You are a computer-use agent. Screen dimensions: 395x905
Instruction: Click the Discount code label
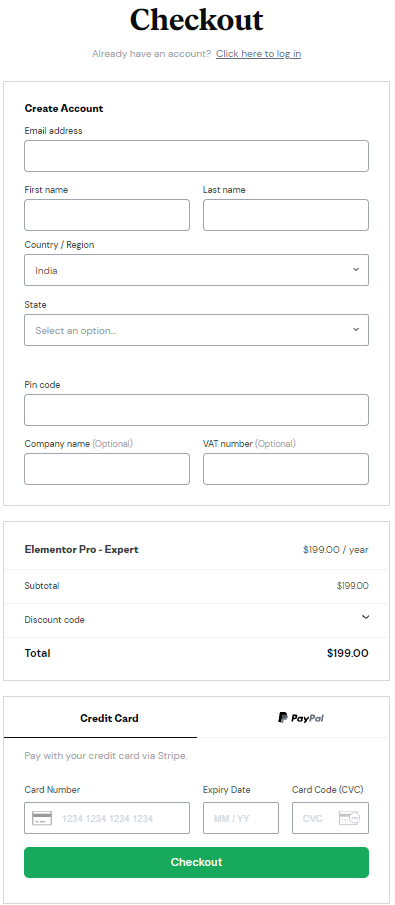pos(54,620)
